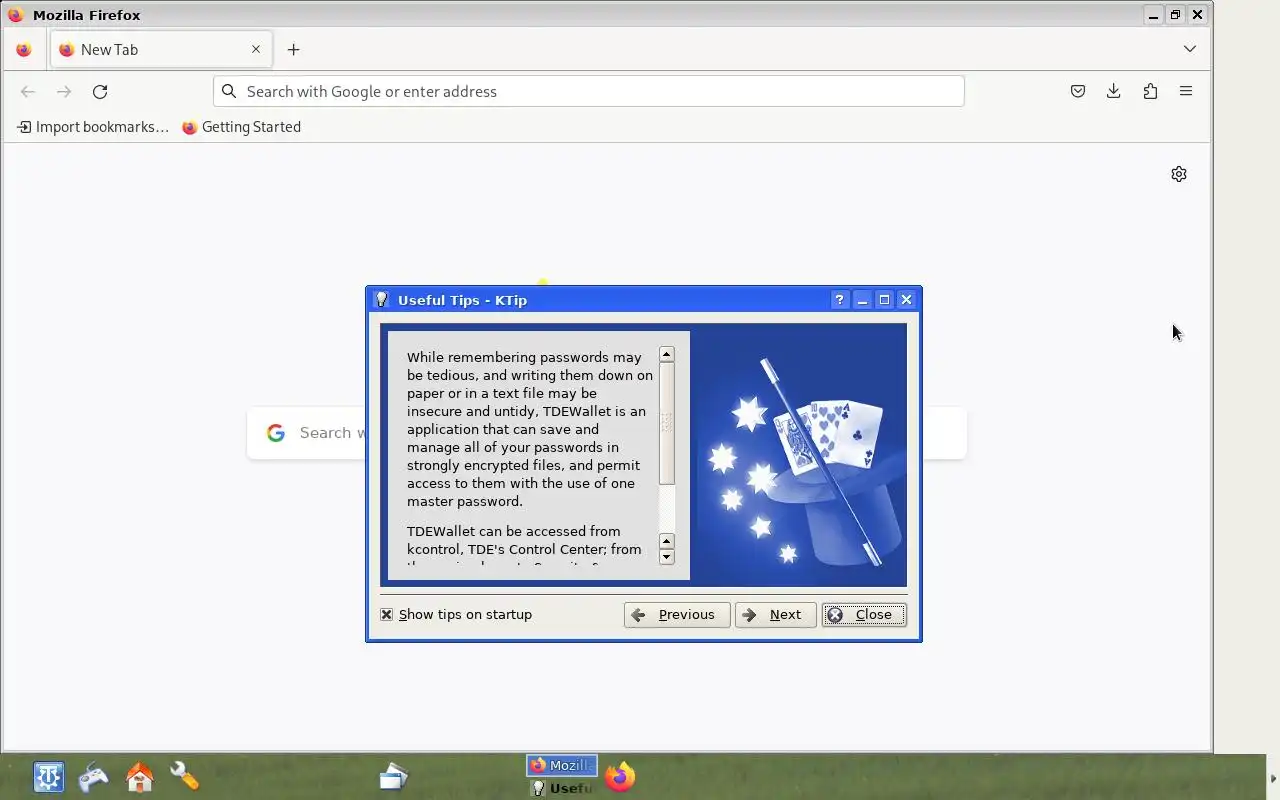This screenshot has height=800, width=1280.
Task: Open a new tab with plus button
Action: pyautogui.click(x=293, y=49)
